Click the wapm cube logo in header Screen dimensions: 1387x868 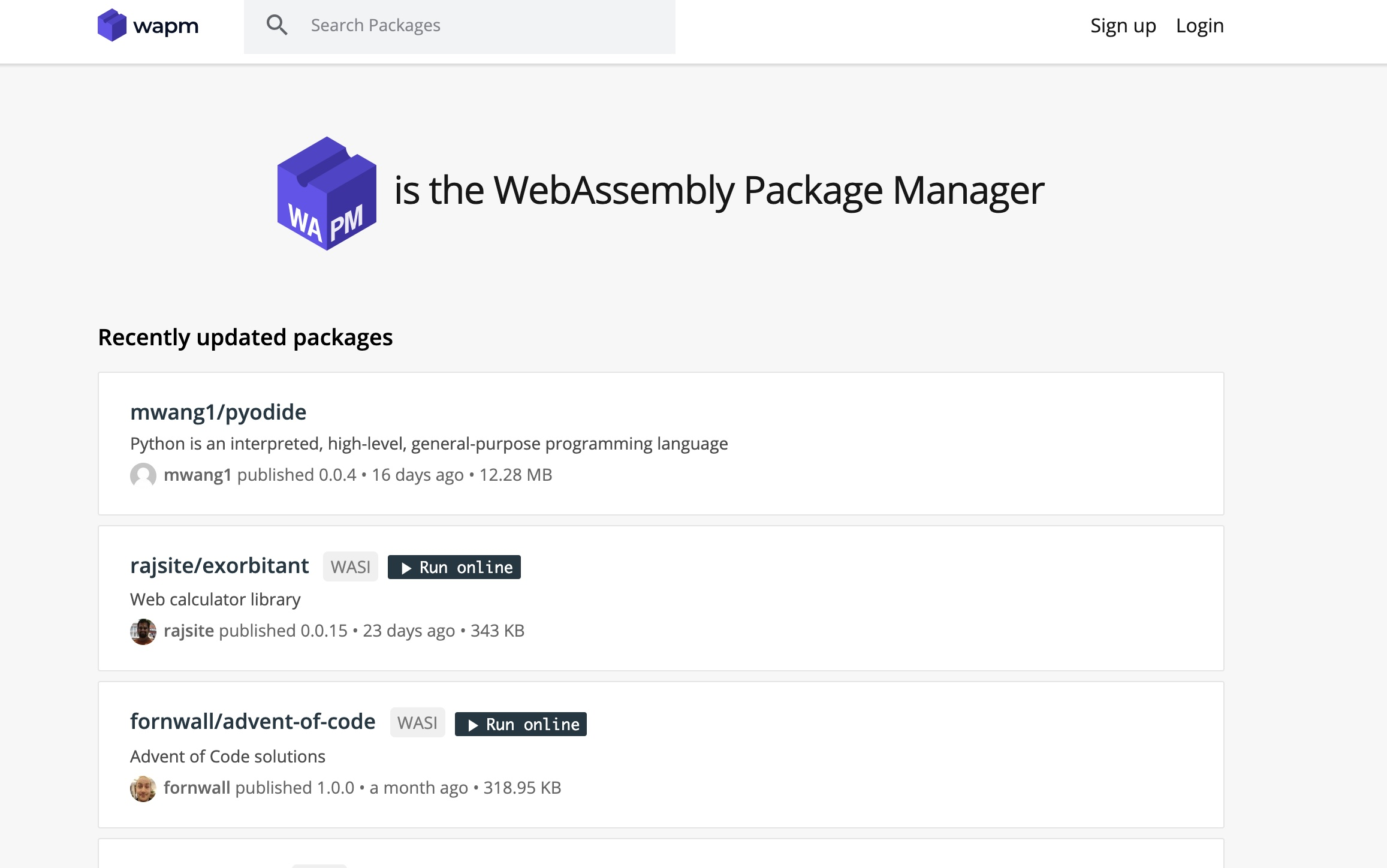[x=111, y=25]
